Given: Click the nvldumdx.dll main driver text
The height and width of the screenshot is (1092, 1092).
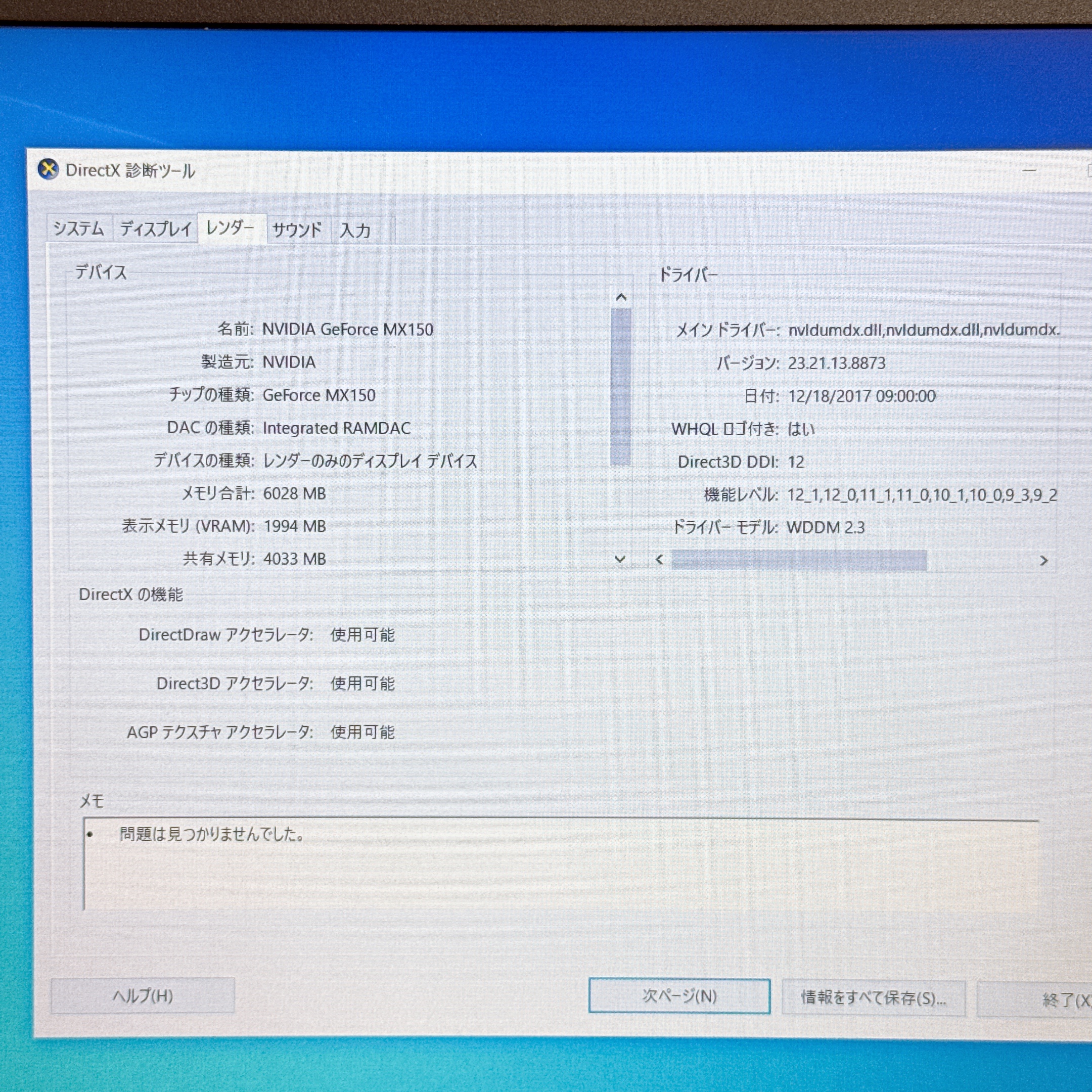Looking at the screenshot, I should coord(923,330).
